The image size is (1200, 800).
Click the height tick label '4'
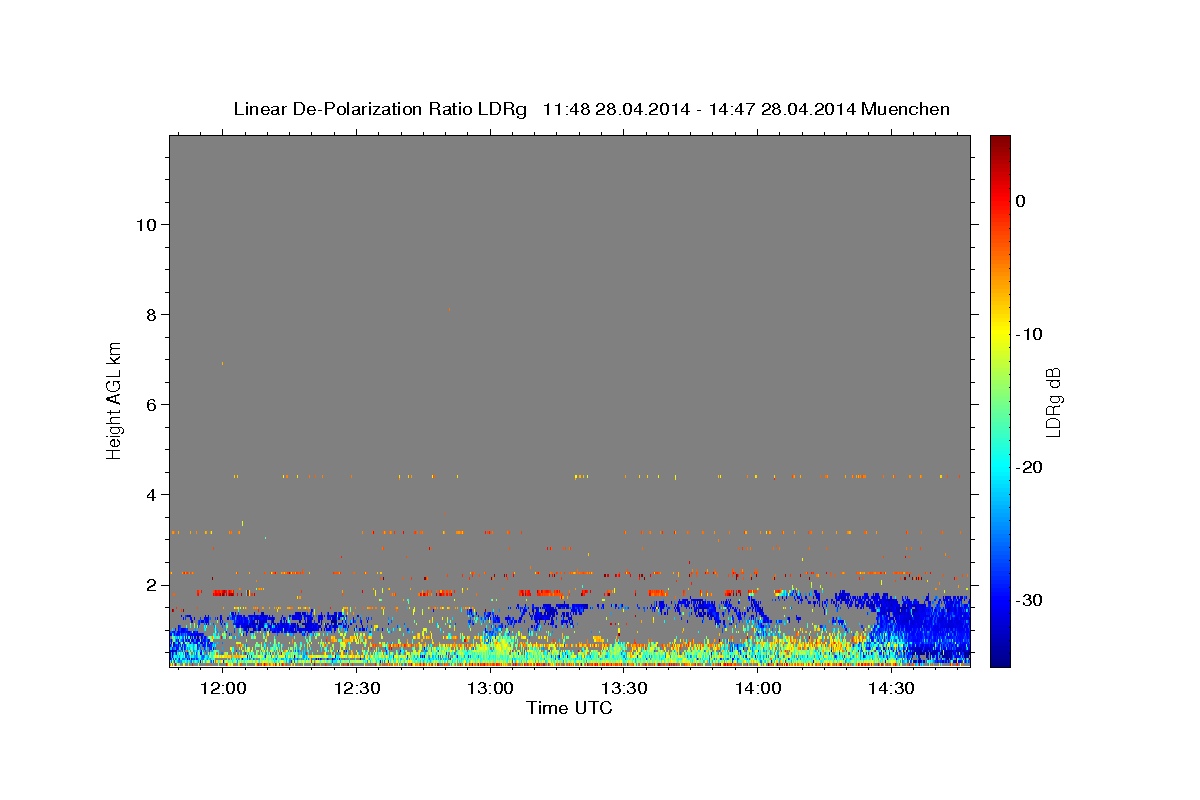coord(150,494)
